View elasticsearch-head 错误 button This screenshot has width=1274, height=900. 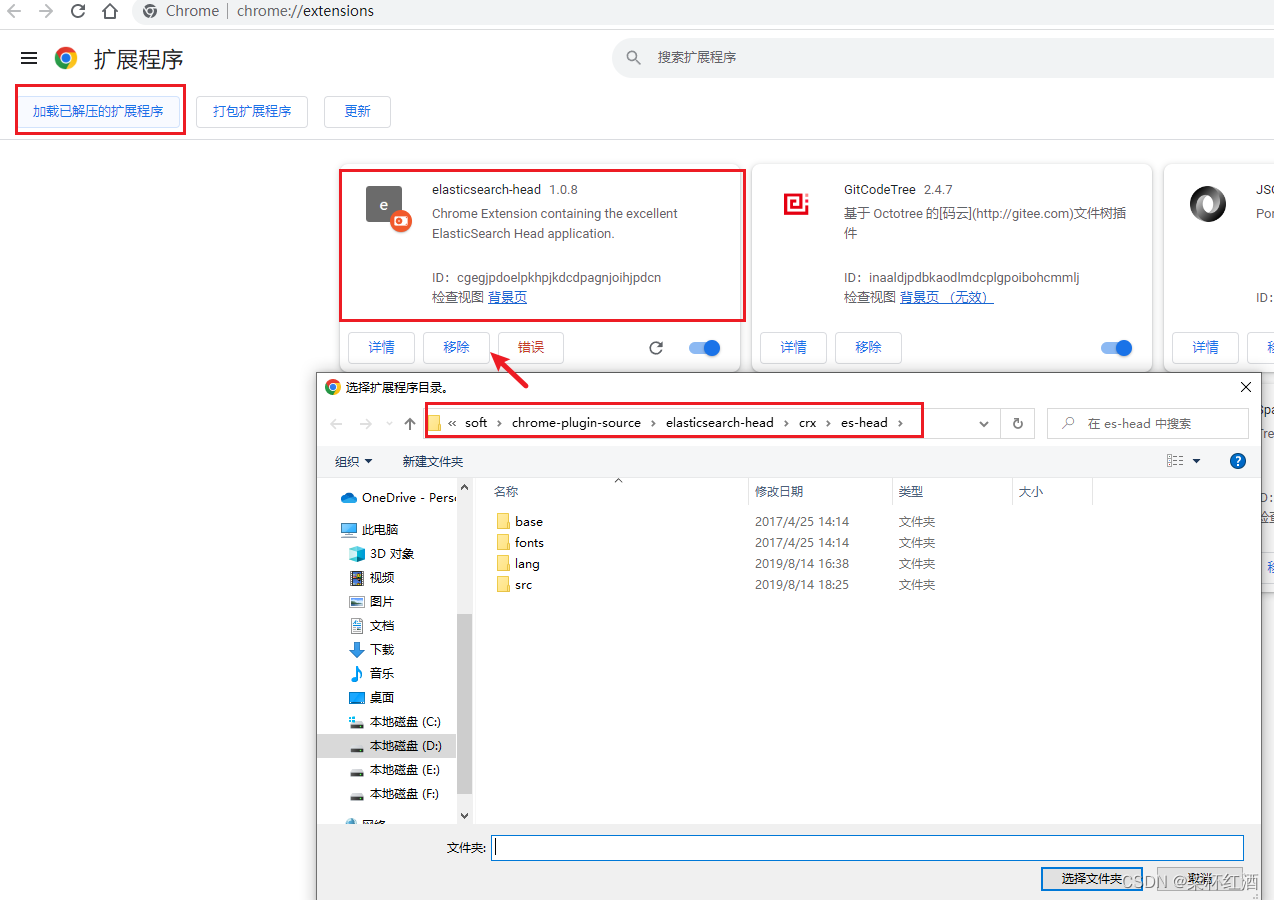coord(531,347)
